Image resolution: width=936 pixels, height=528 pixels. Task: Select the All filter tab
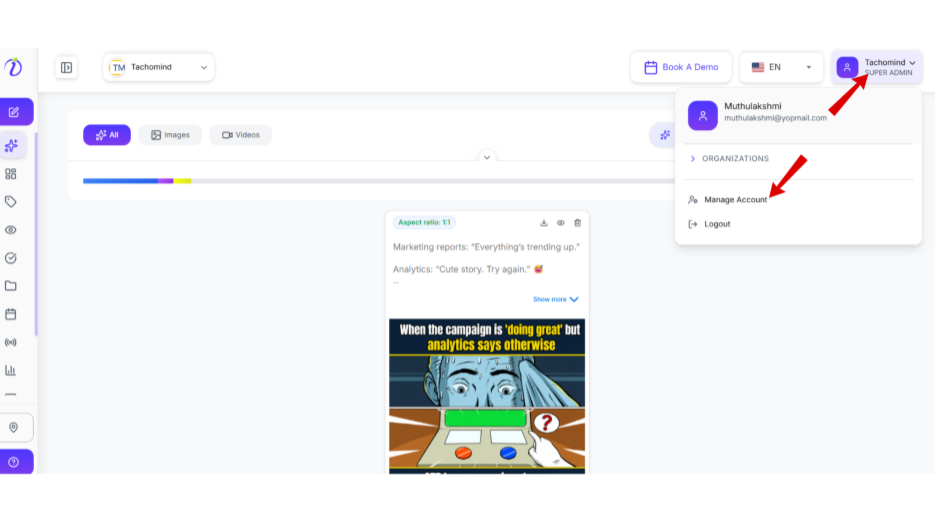pyautogui.click(x=107, y=135)
